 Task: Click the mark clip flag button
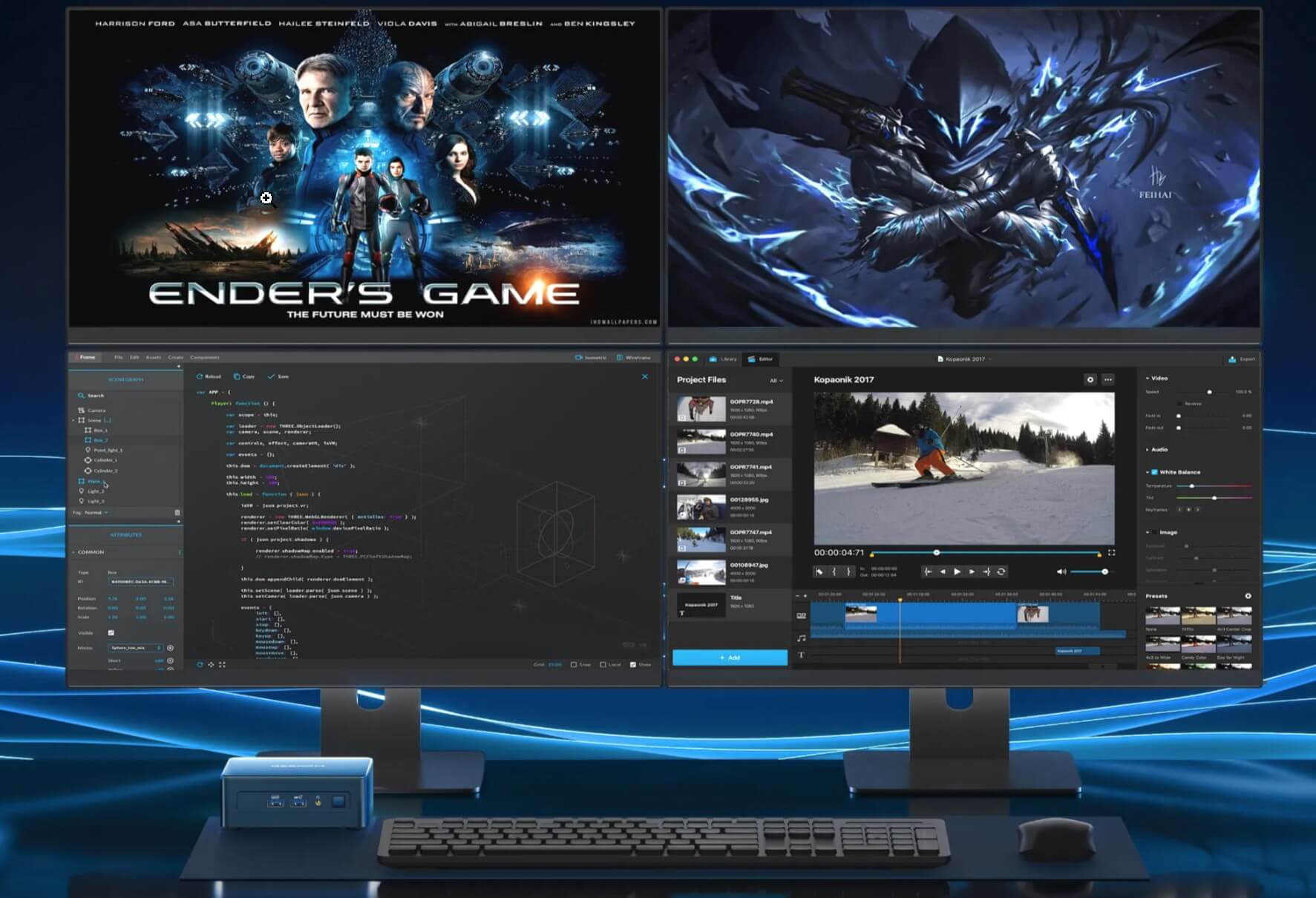[x=819, y=571]
